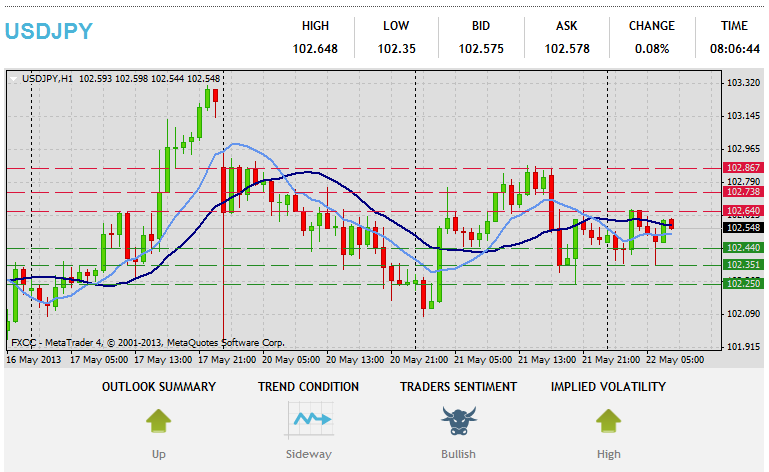Click the TRADERS SENTIMENT heading
Screen dimensions: 769x472
458,387
